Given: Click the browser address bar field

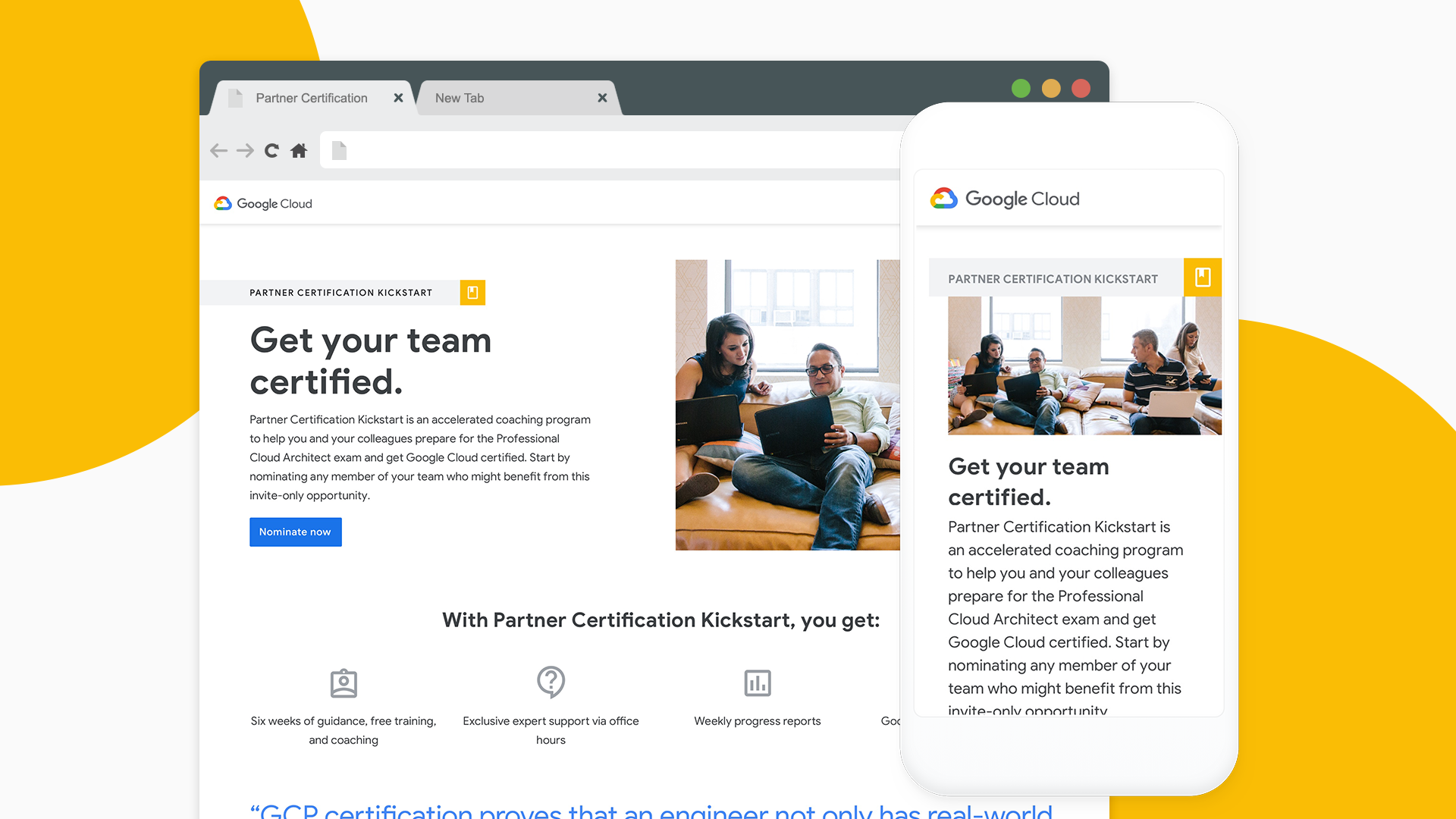Looking at the screenshot, I should [610, 150].
